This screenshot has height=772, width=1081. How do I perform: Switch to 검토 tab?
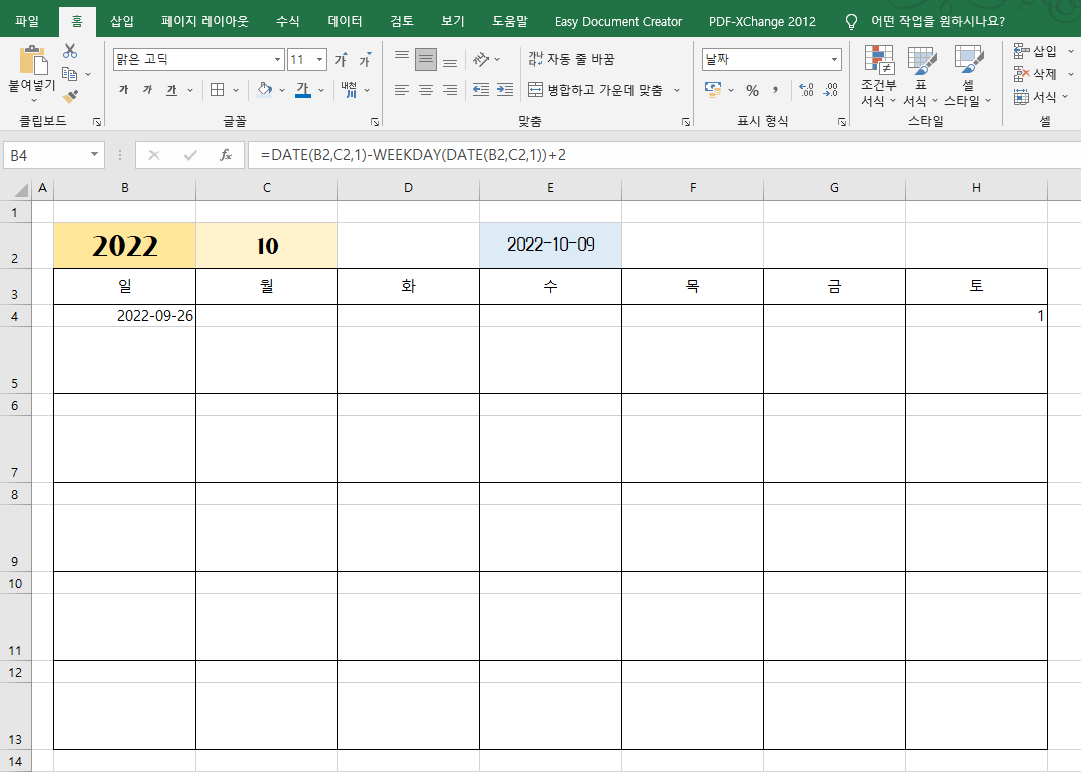pos(402,21)
